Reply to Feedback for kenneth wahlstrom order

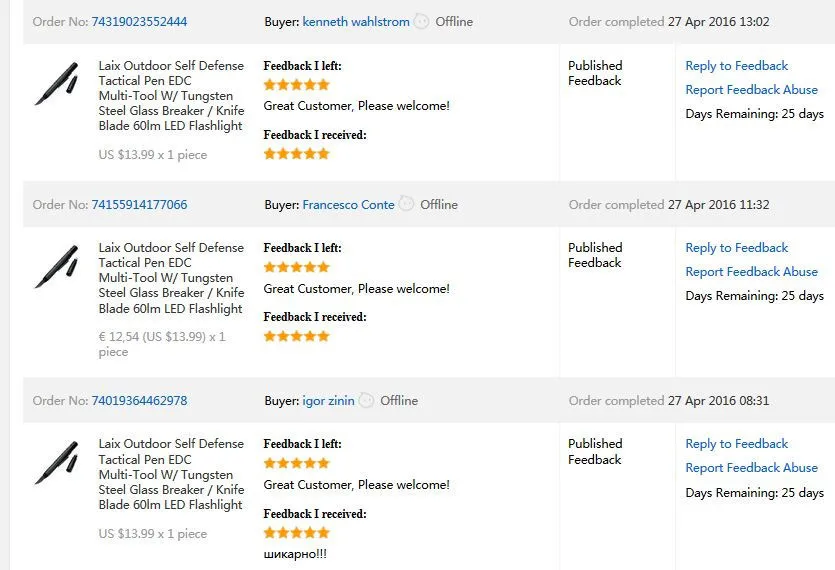tap(736, 66)
